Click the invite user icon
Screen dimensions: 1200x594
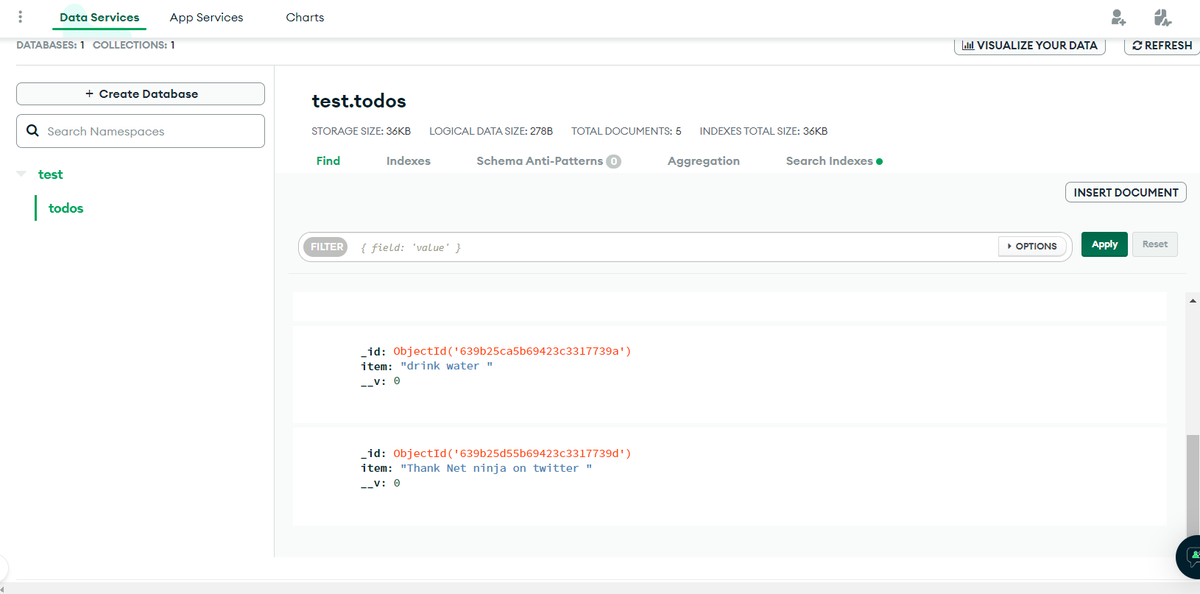1119,17
